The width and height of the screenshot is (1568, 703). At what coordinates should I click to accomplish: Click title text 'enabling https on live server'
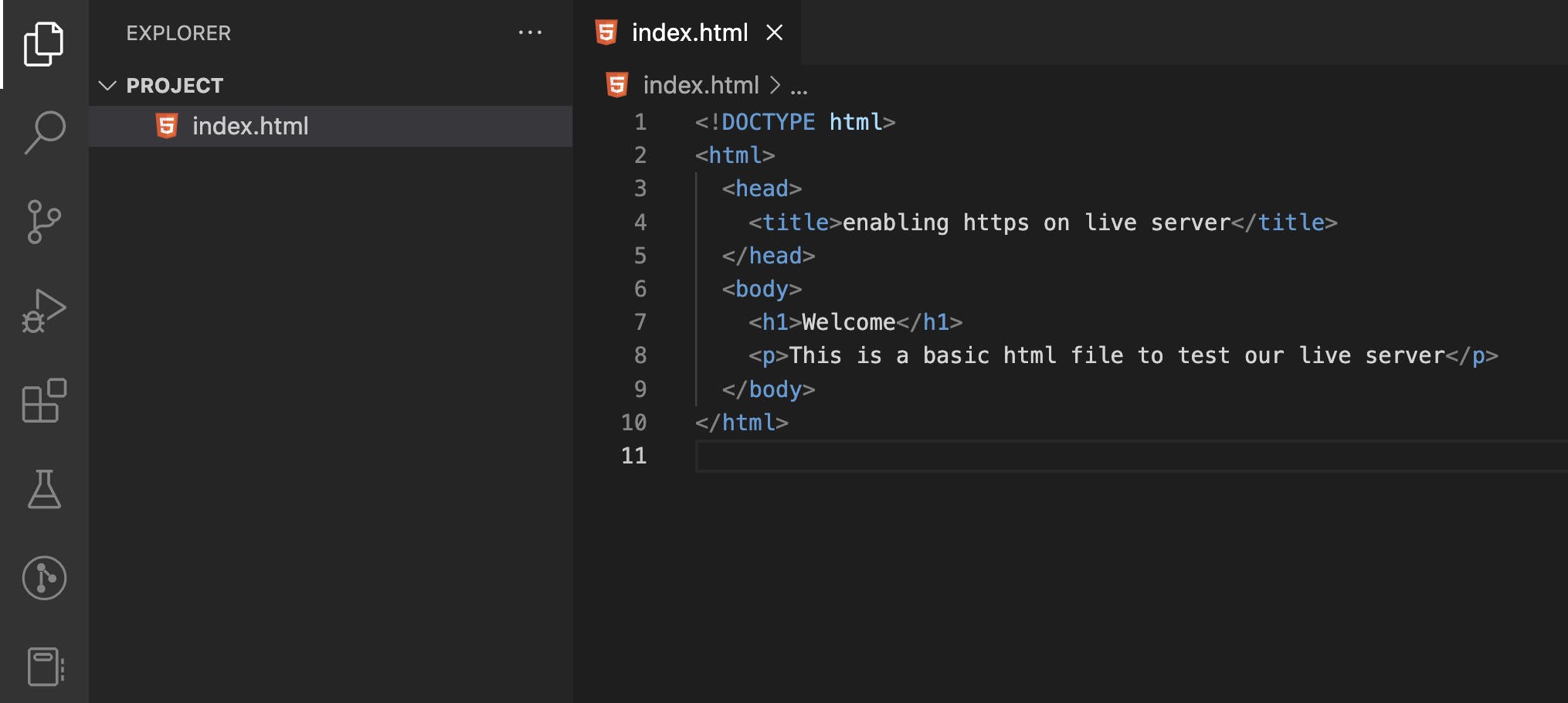pyautogui.click(x=1036, y=222)
